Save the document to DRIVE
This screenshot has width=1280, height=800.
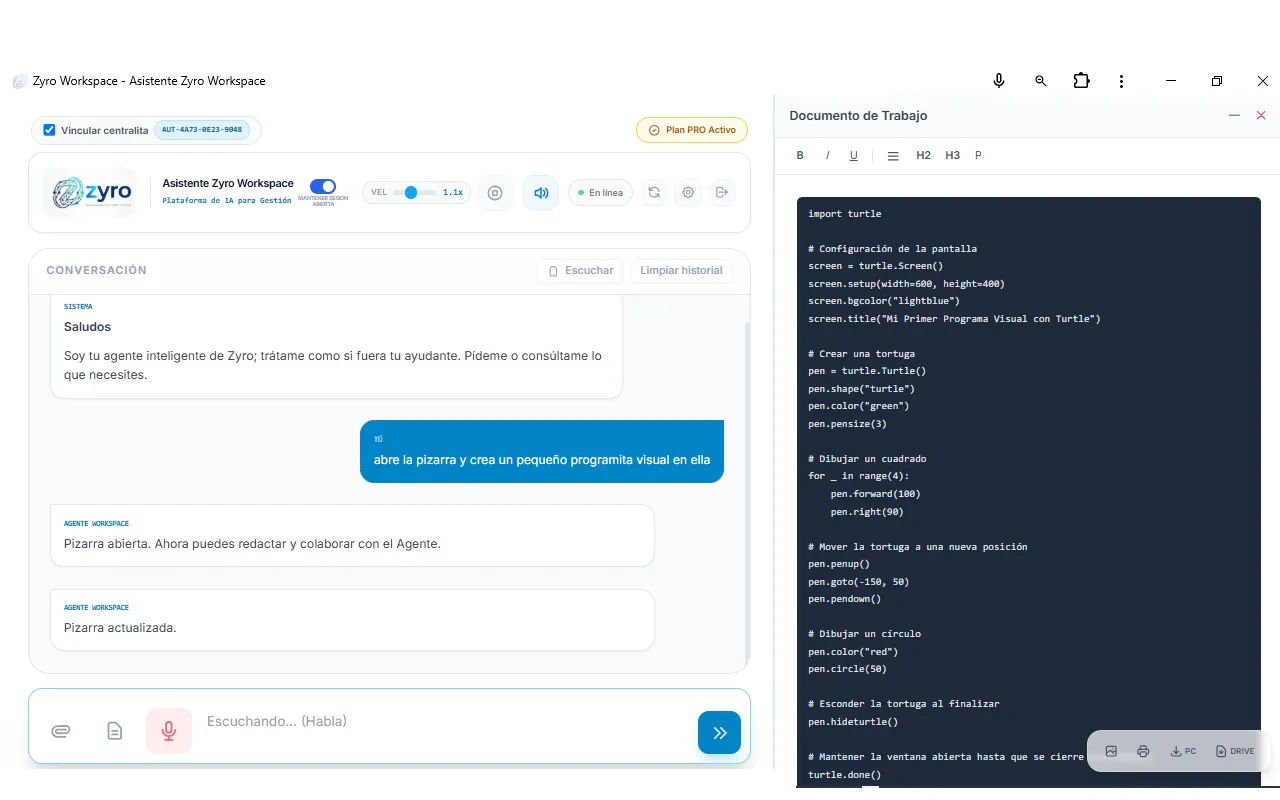coord(1235,751)
